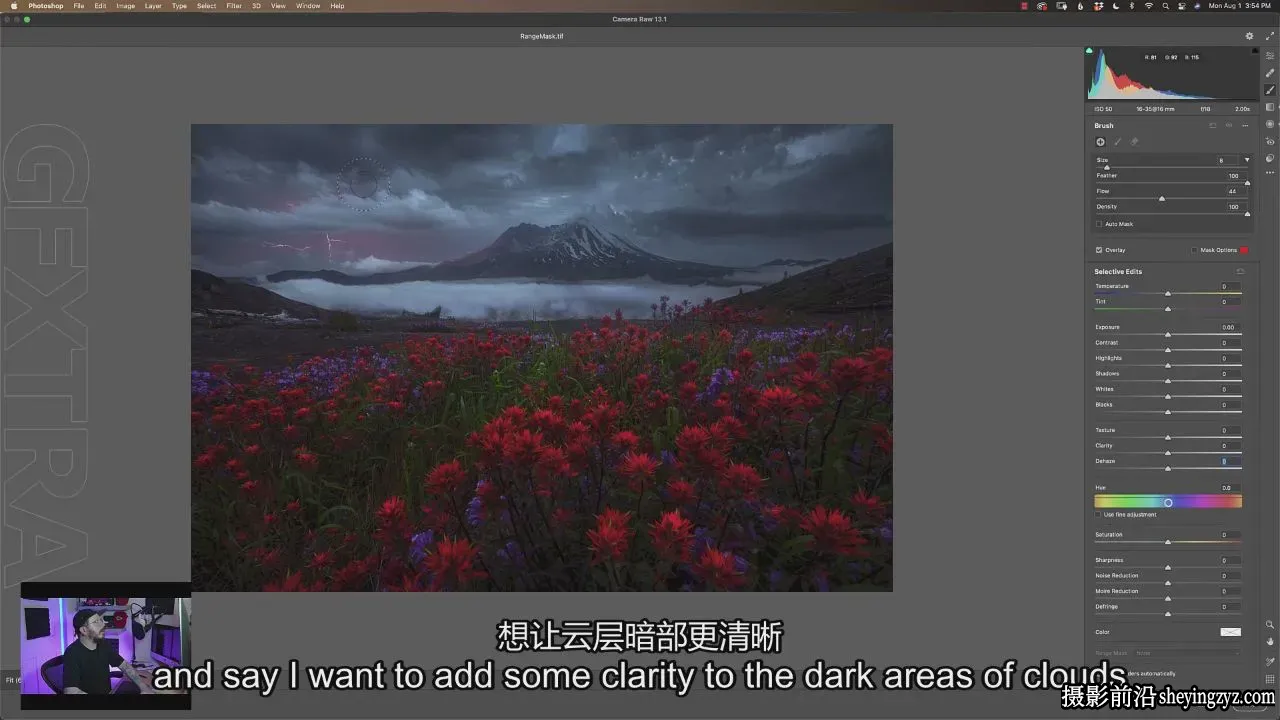Toggle shadow clipping warning in histogram

coord(1089,50)
